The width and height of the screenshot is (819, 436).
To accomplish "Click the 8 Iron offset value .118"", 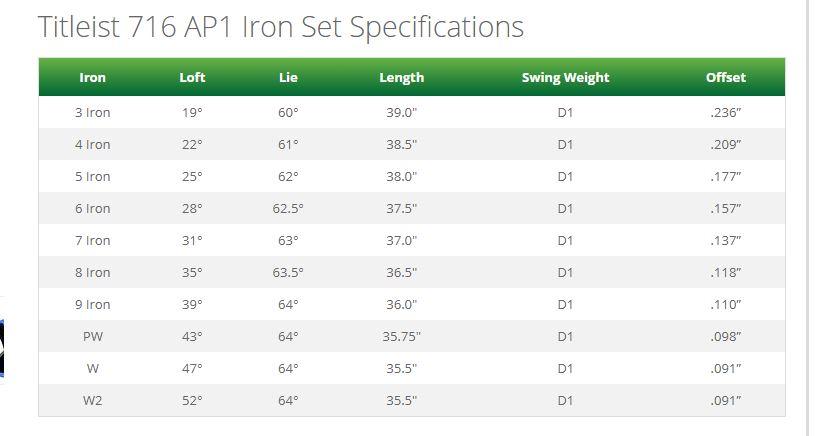I will pyautogui.click(x=725, y=273).
